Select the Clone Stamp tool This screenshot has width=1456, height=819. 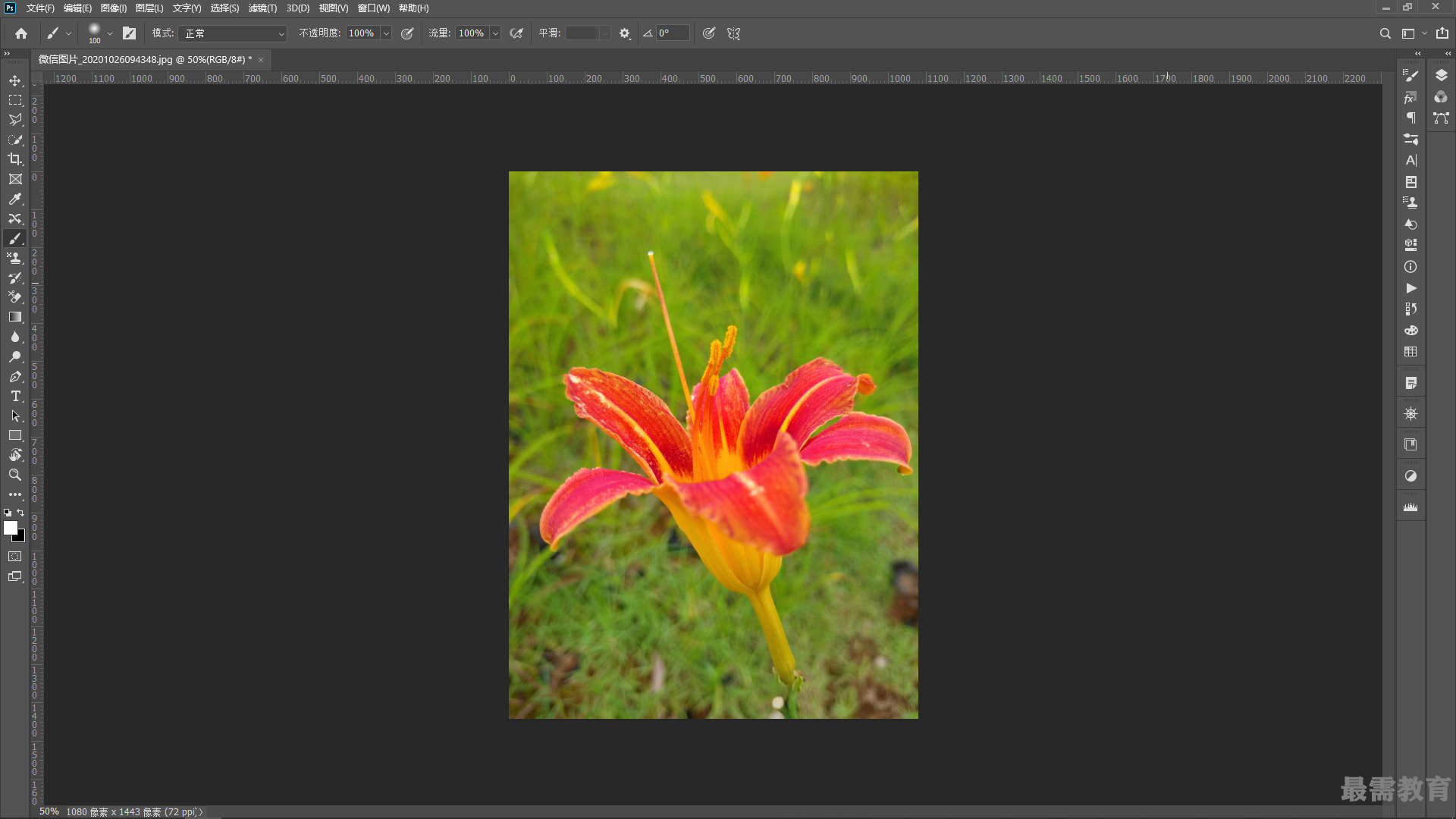15,258
